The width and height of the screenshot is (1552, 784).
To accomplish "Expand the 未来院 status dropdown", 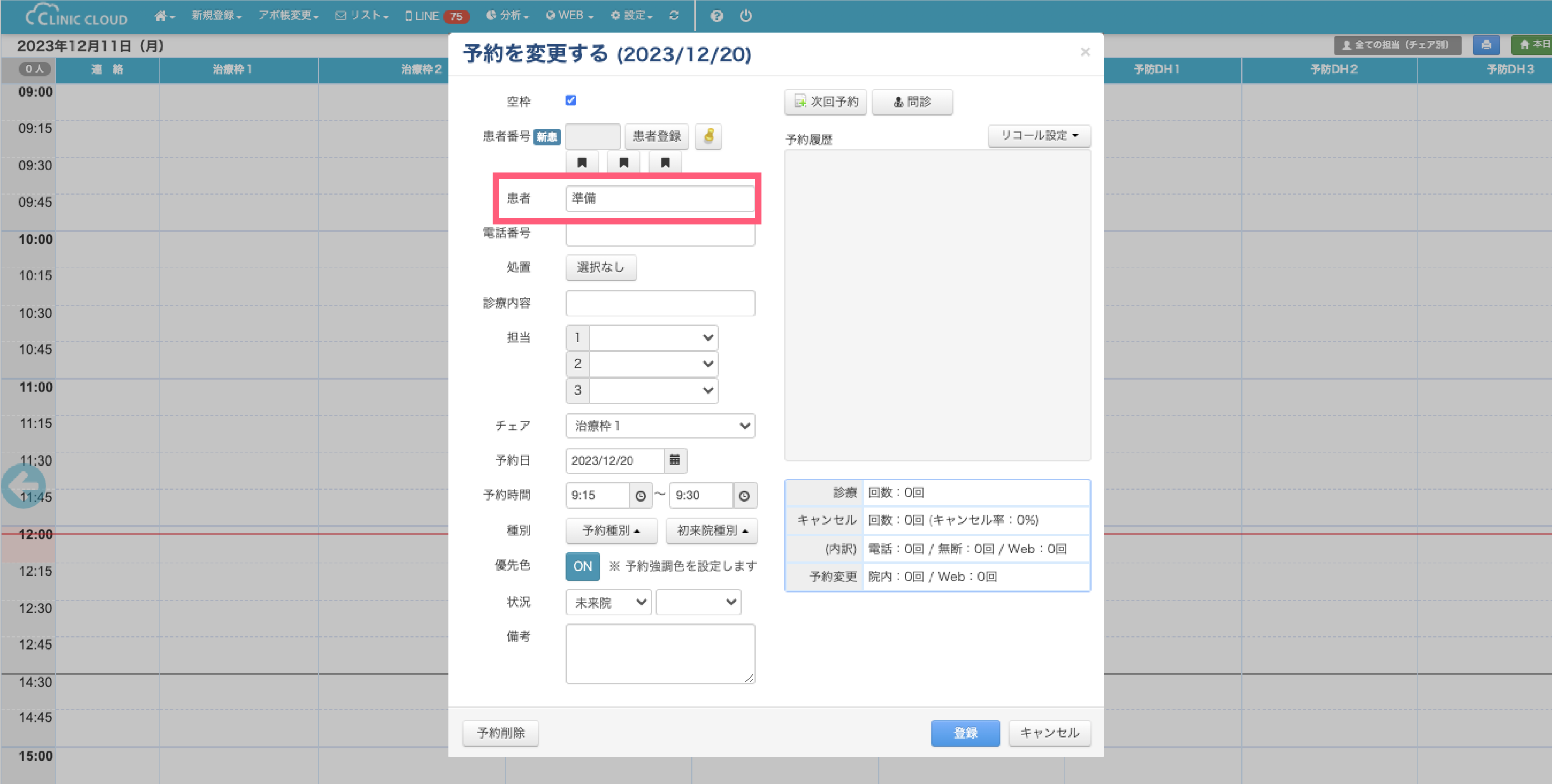I will click(x=609, y=602).
